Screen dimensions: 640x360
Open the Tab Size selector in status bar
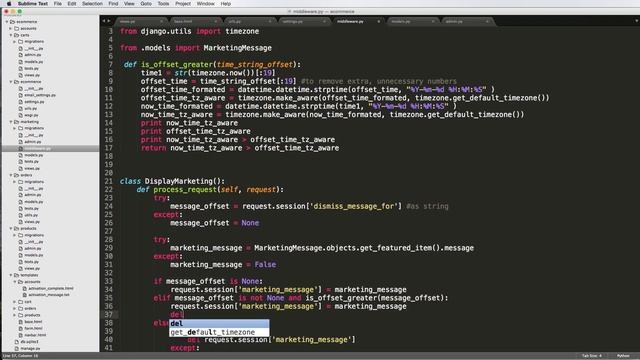(x=592, y=356)
